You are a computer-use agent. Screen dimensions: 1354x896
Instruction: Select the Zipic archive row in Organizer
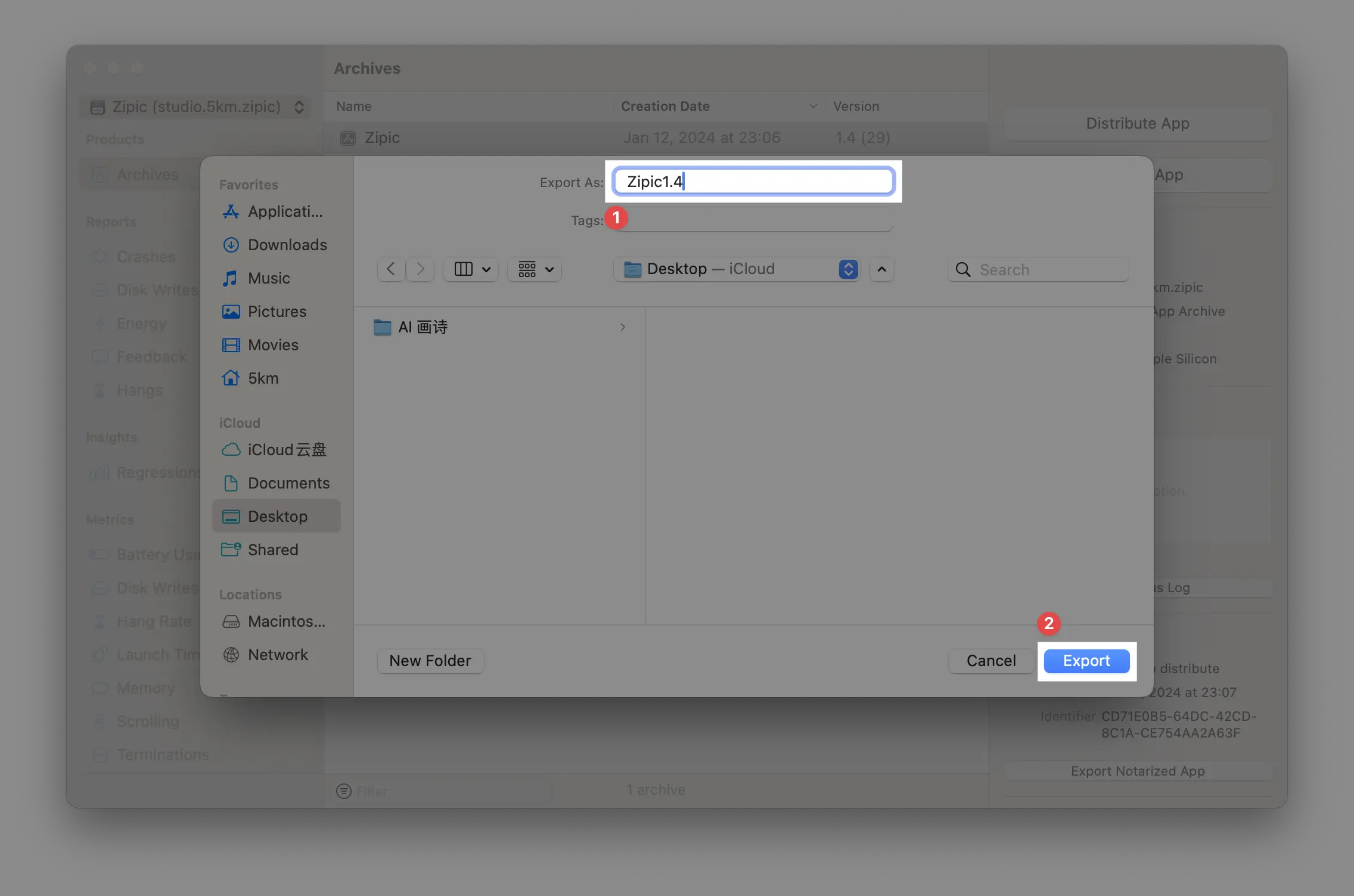tap(656, 138)
